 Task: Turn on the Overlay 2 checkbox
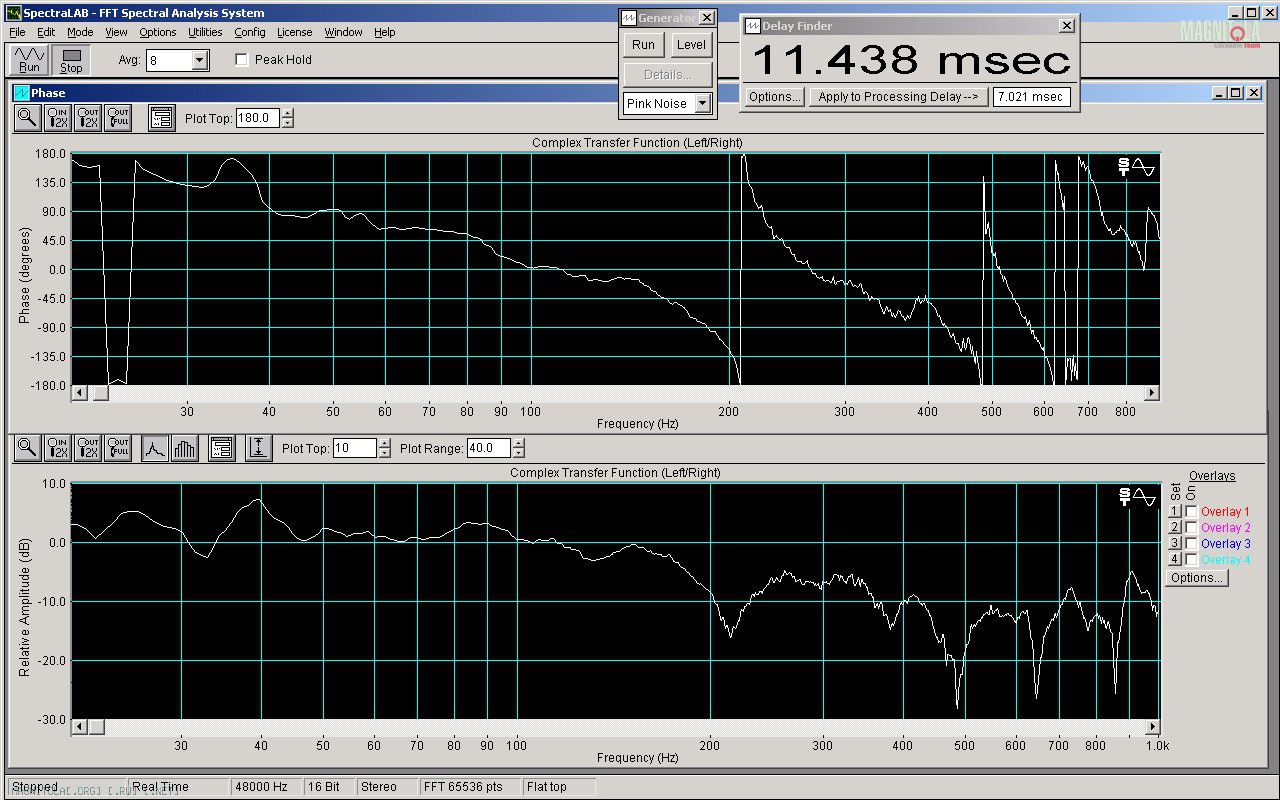click(x=1191, y=528)
